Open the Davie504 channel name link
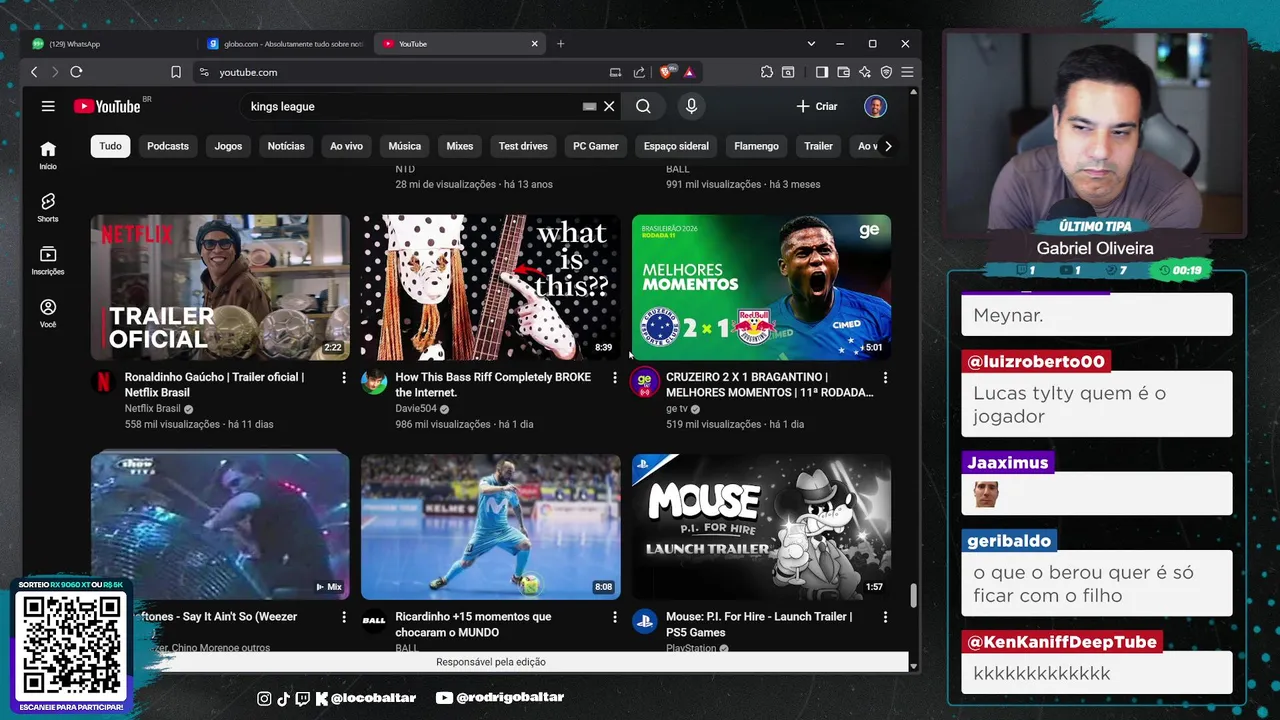The height and width of the screenshot is (720, 1280). click(x=416, y=409)
